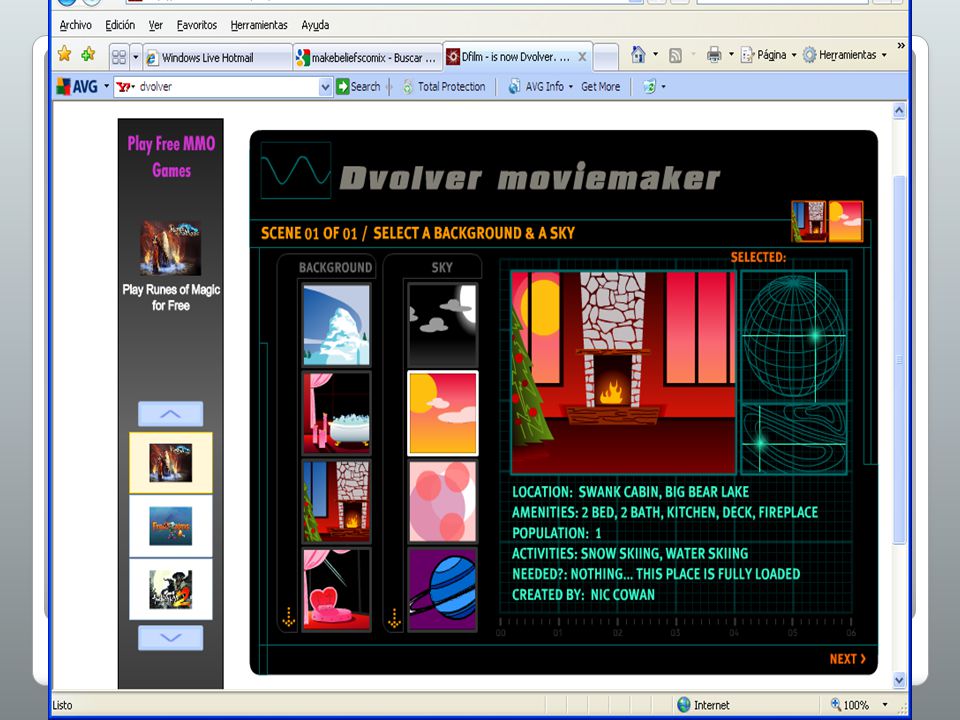Open the Ayuda menu

click(315, 25)
